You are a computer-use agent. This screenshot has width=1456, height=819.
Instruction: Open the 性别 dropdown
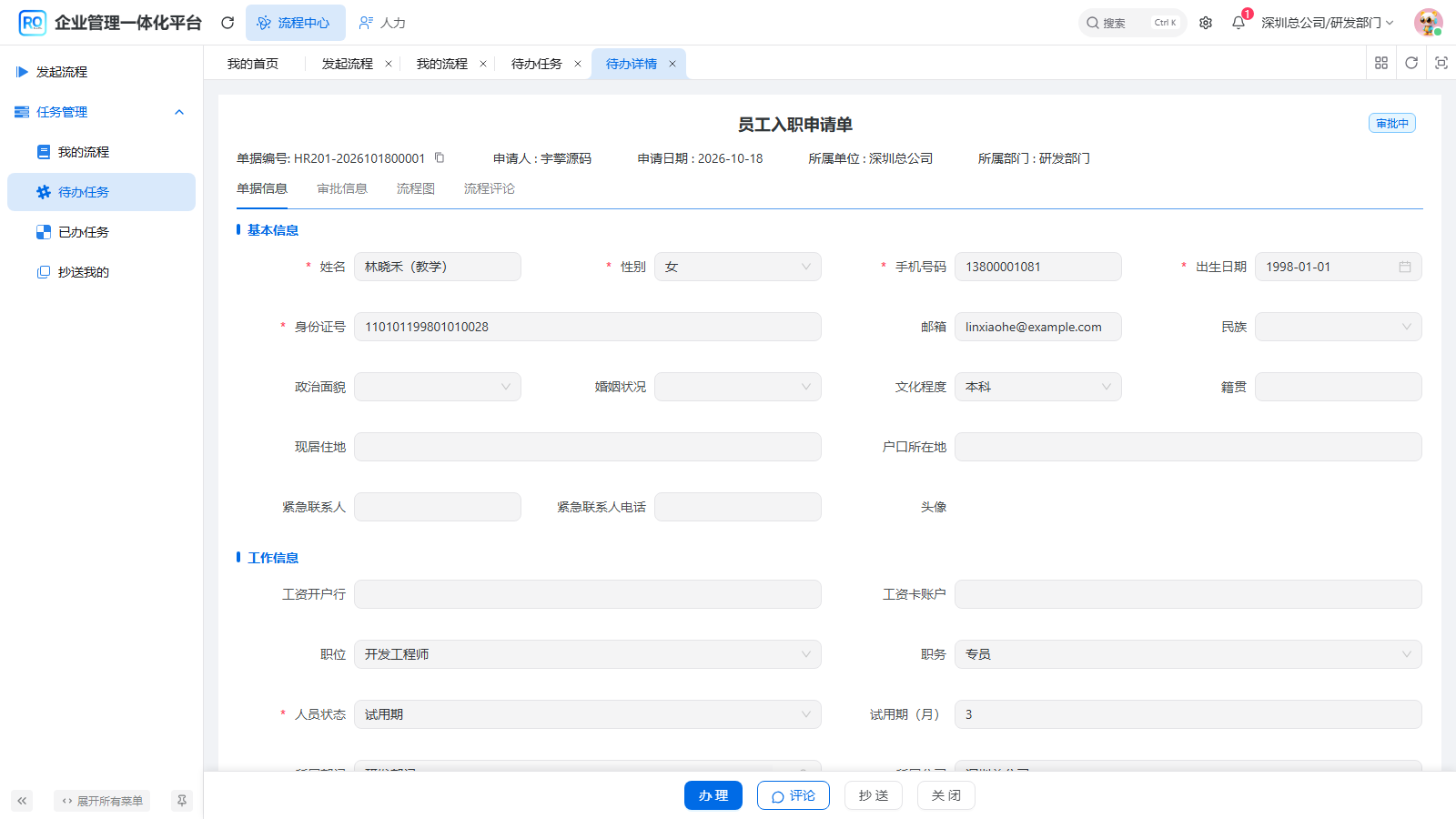(738, 267)
